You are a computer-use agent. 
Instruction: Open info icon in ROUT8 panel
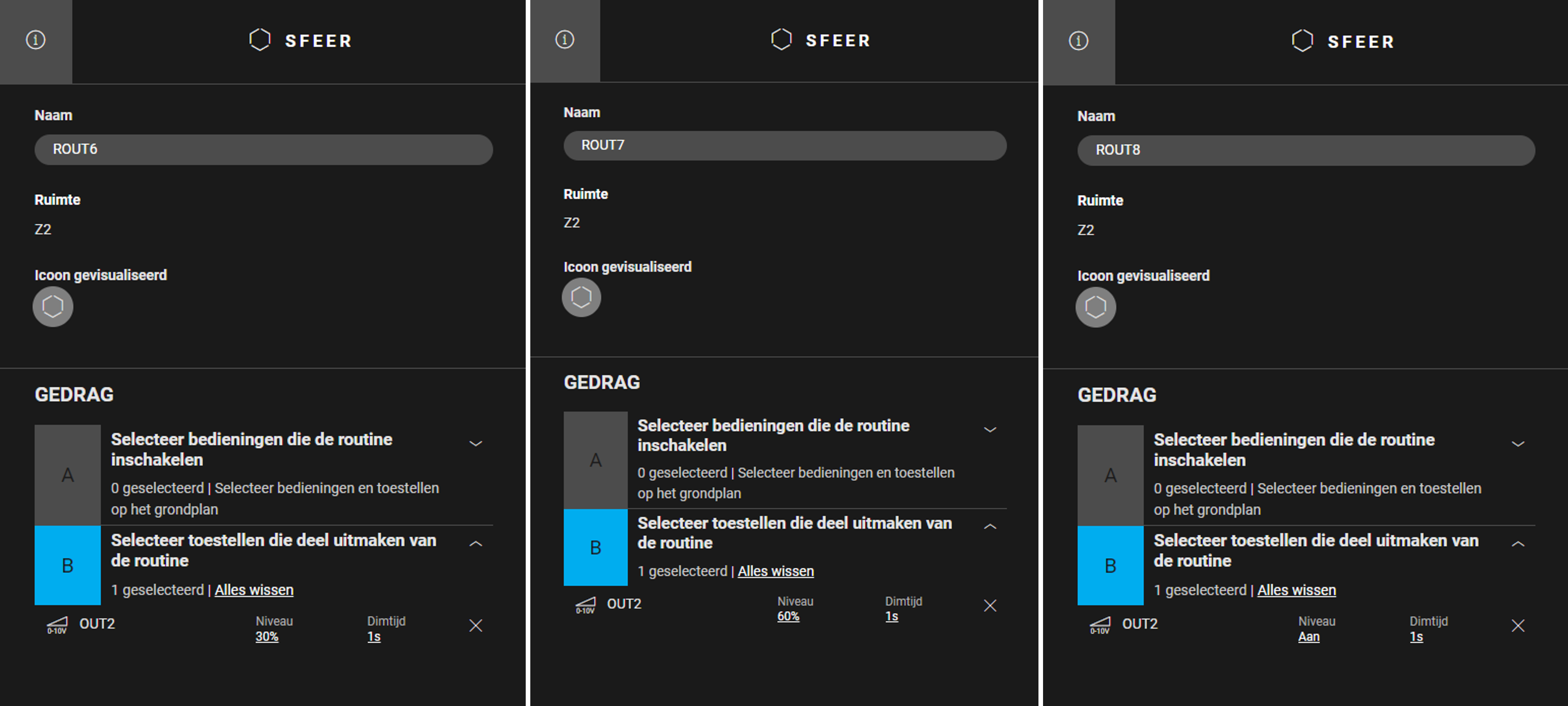pyautogui.click(x=1078, y=41)
